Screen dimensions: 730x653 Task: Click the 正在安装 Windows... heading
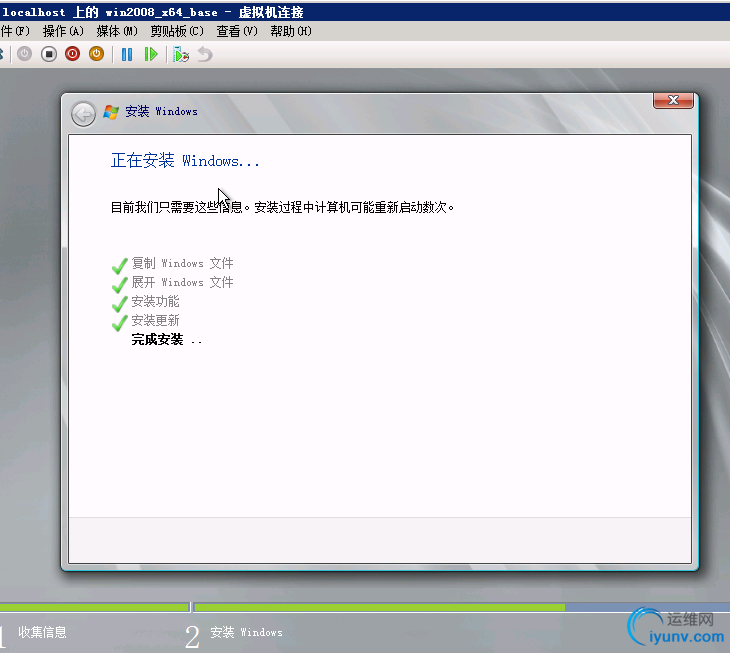[x=185, y=161]
